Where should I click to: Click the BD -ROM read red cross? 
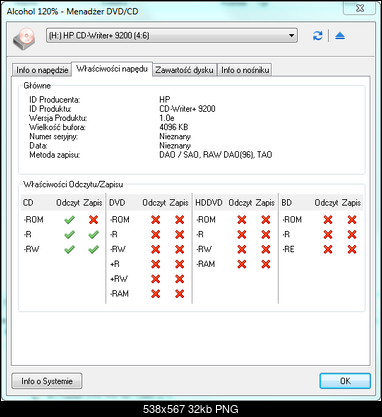[328, 220]
